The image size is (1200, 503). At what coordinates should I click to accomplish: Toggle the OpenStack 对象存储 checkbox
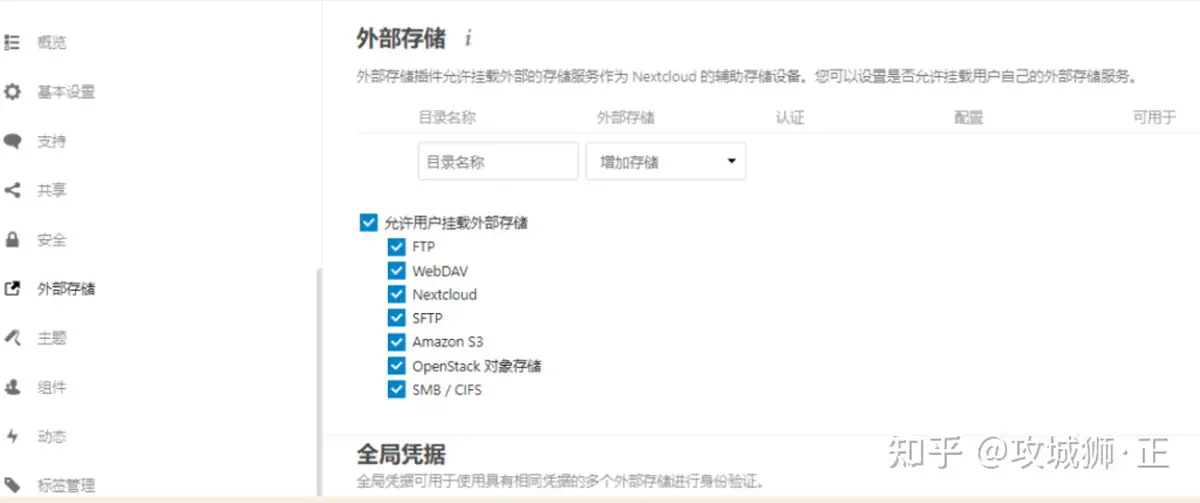(x=396, y=366)
